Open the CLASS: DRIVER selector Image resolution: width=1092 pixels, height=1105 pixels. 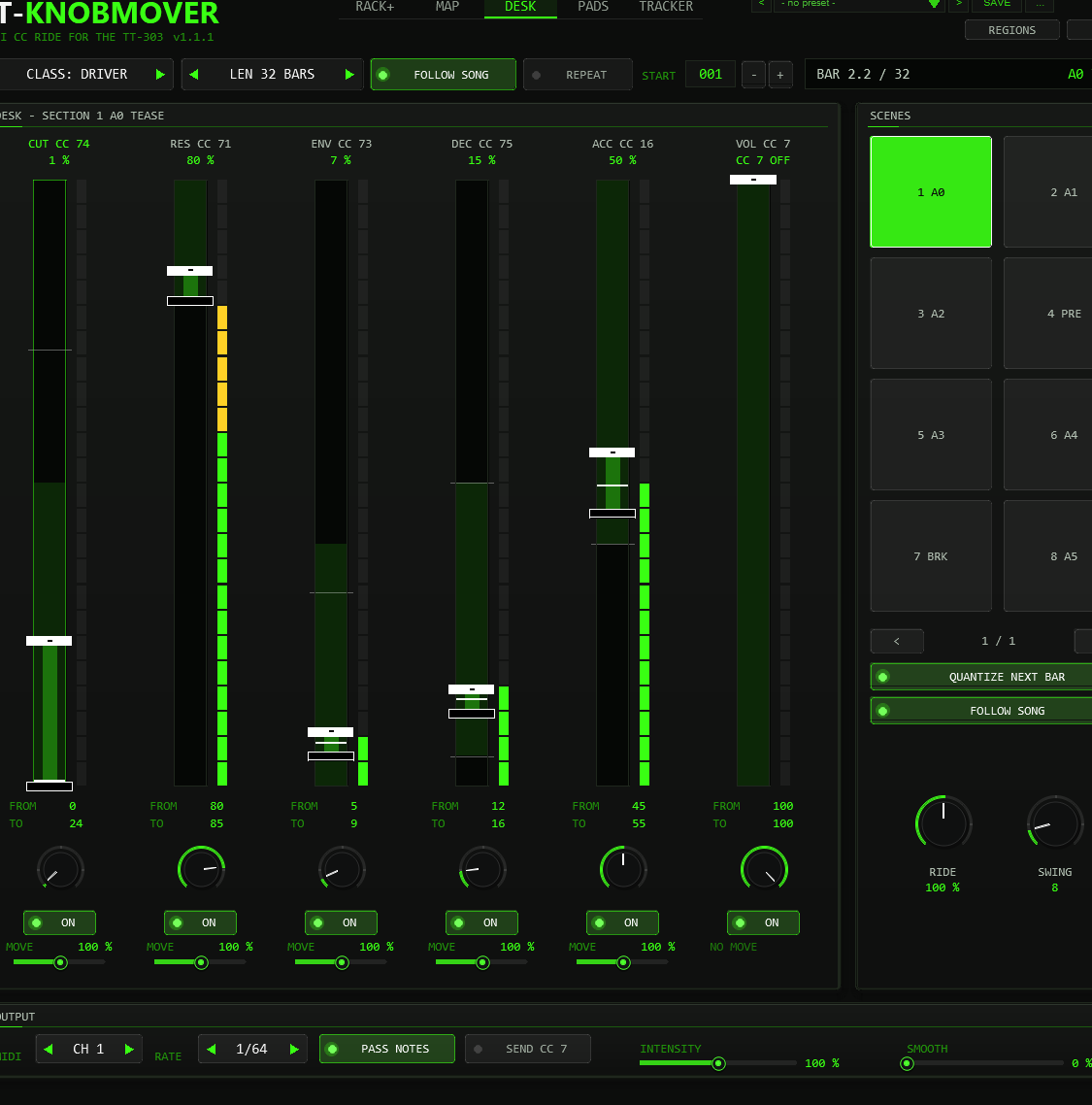[86, 75]
